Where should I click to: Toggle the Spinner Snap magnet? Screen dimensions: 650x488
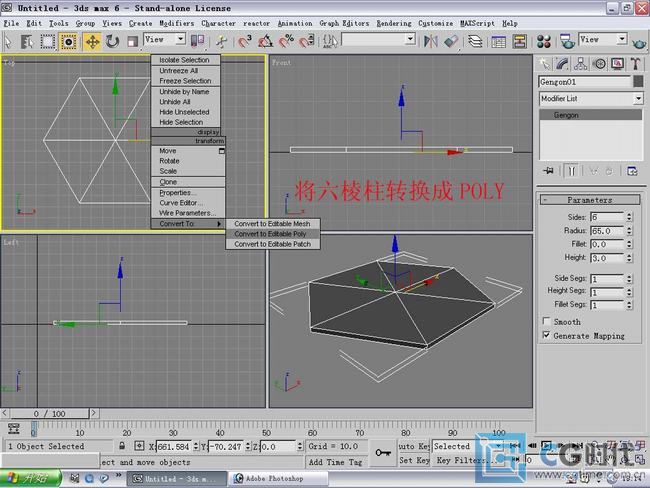pos(307,41)
